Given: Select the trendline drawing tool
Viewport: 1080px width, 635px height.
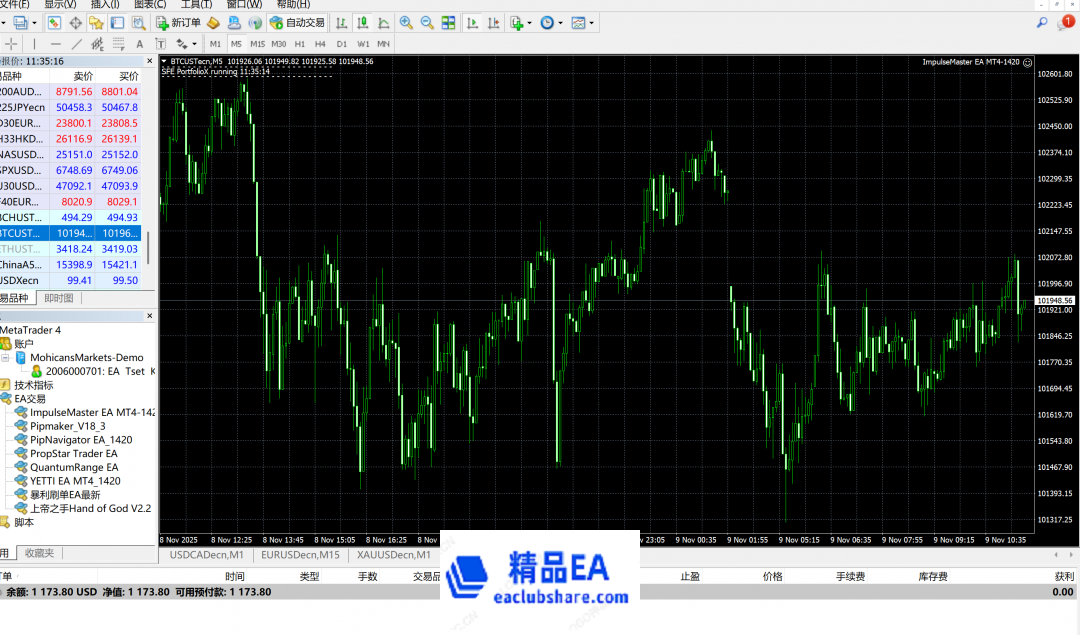Looking at the screenshot, I should coord(77,44).
